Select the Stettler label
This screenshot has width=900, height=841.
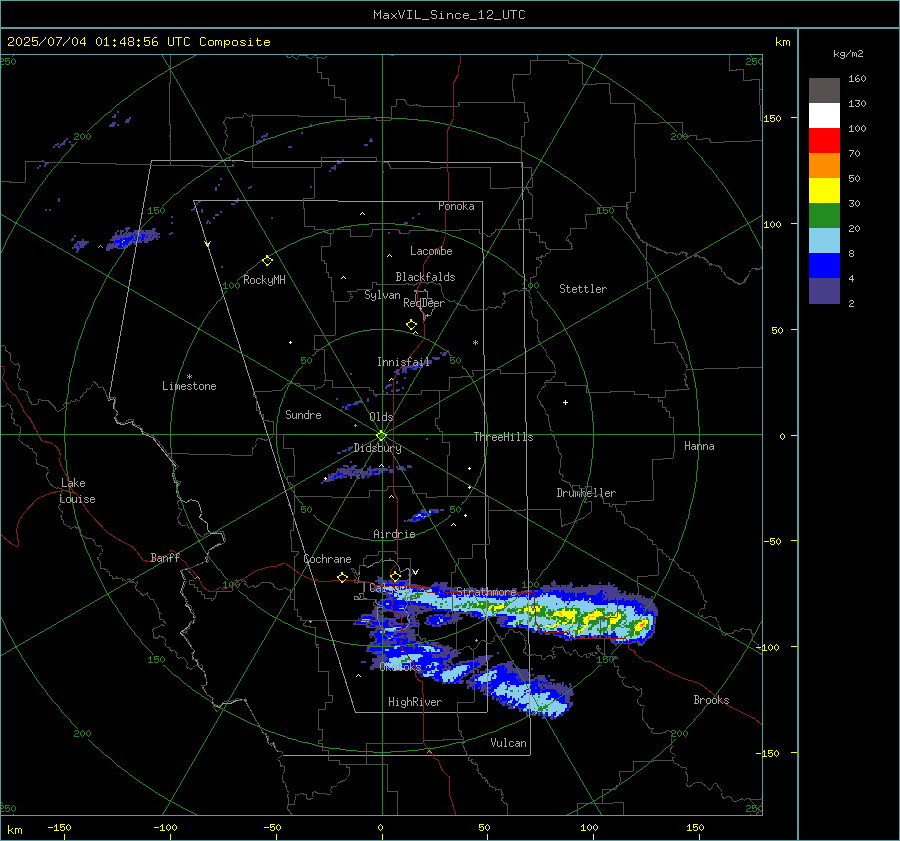pyautogui.click(x=583, y=289)
